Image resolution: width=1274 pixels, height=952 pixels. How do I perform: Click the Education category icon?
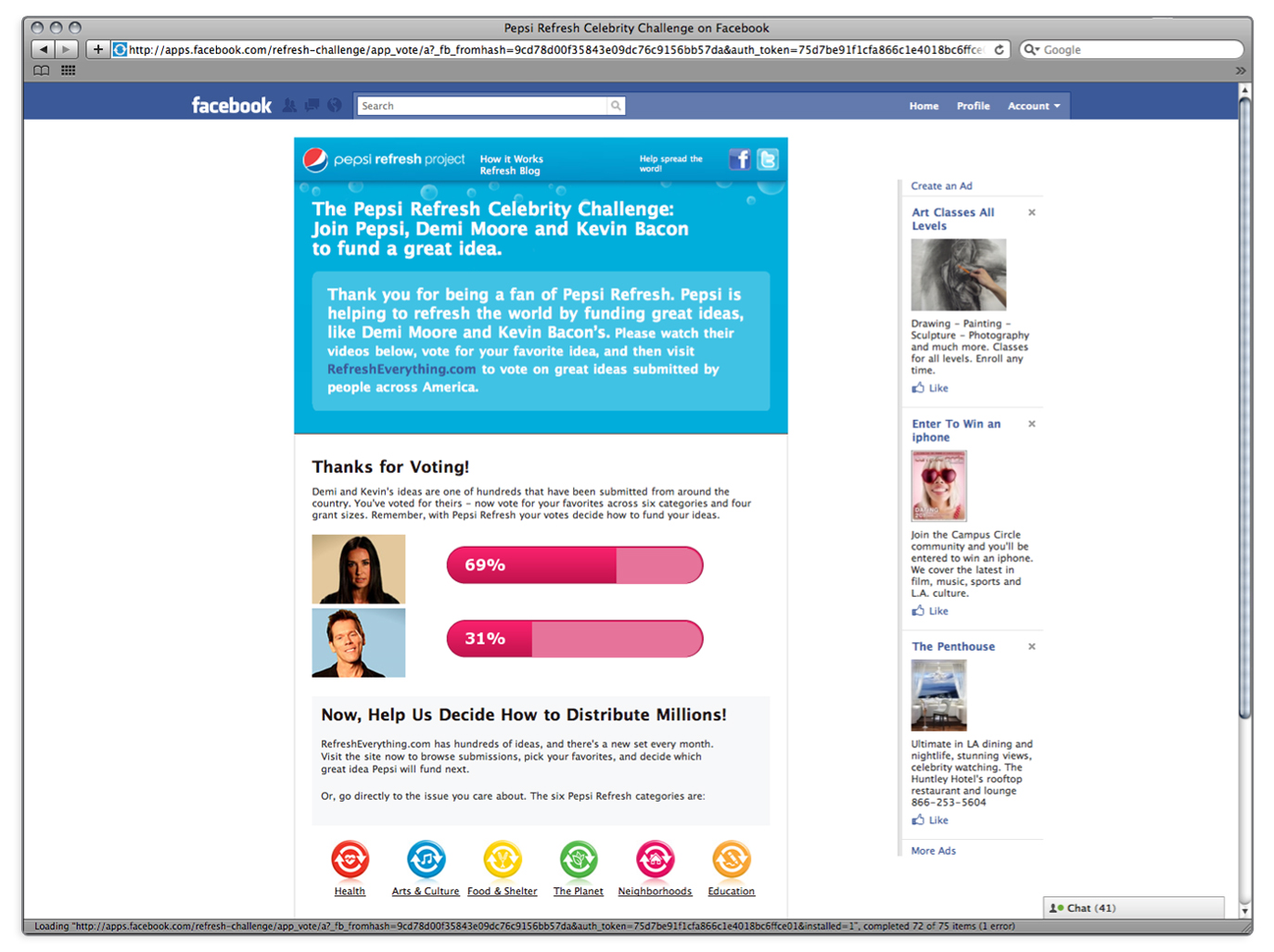point(732,859)
